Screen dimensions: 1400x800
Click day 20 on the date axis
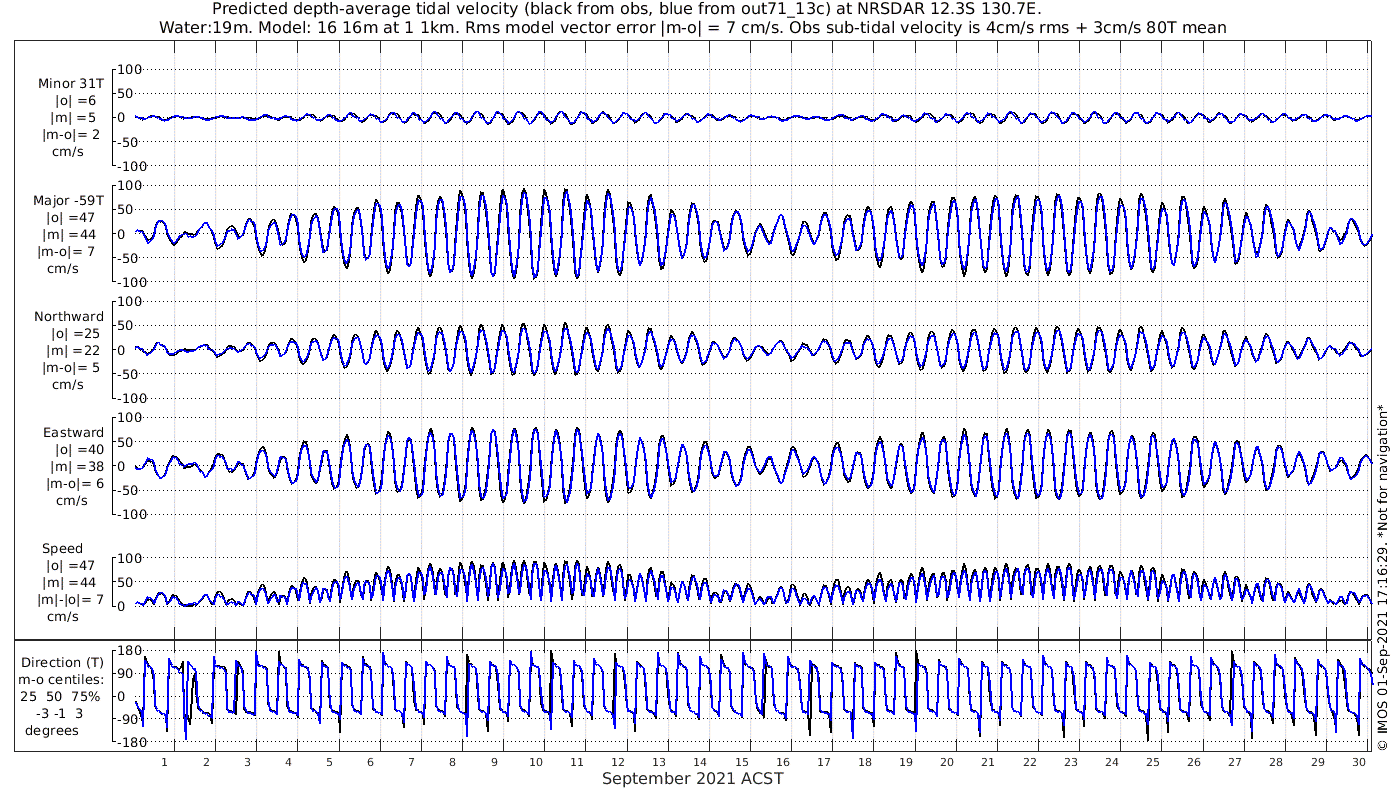point(947,762)
